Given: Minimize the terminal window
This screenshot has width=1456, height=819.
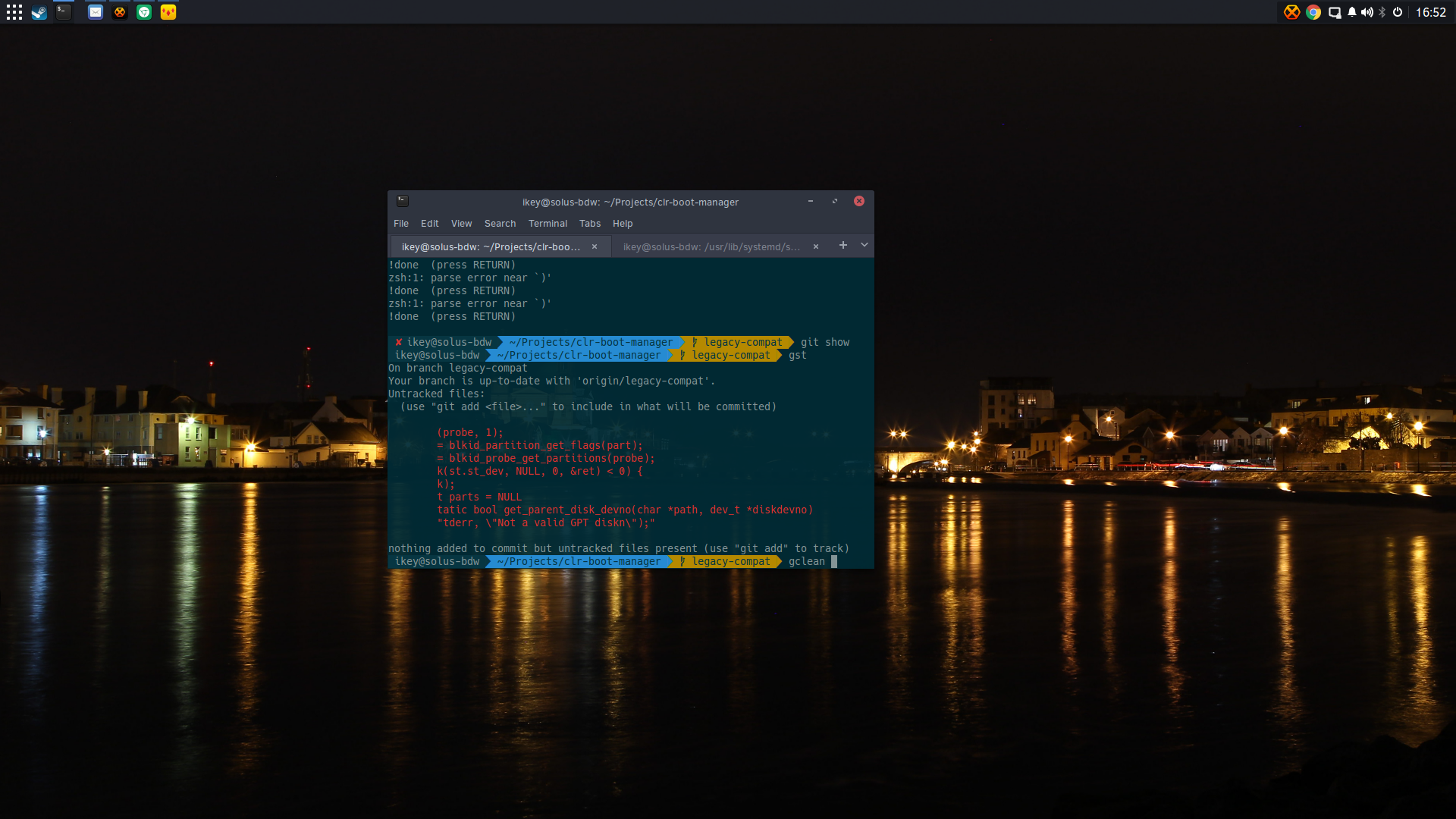Looking at the screenshot, I should (x=811, y=201).
